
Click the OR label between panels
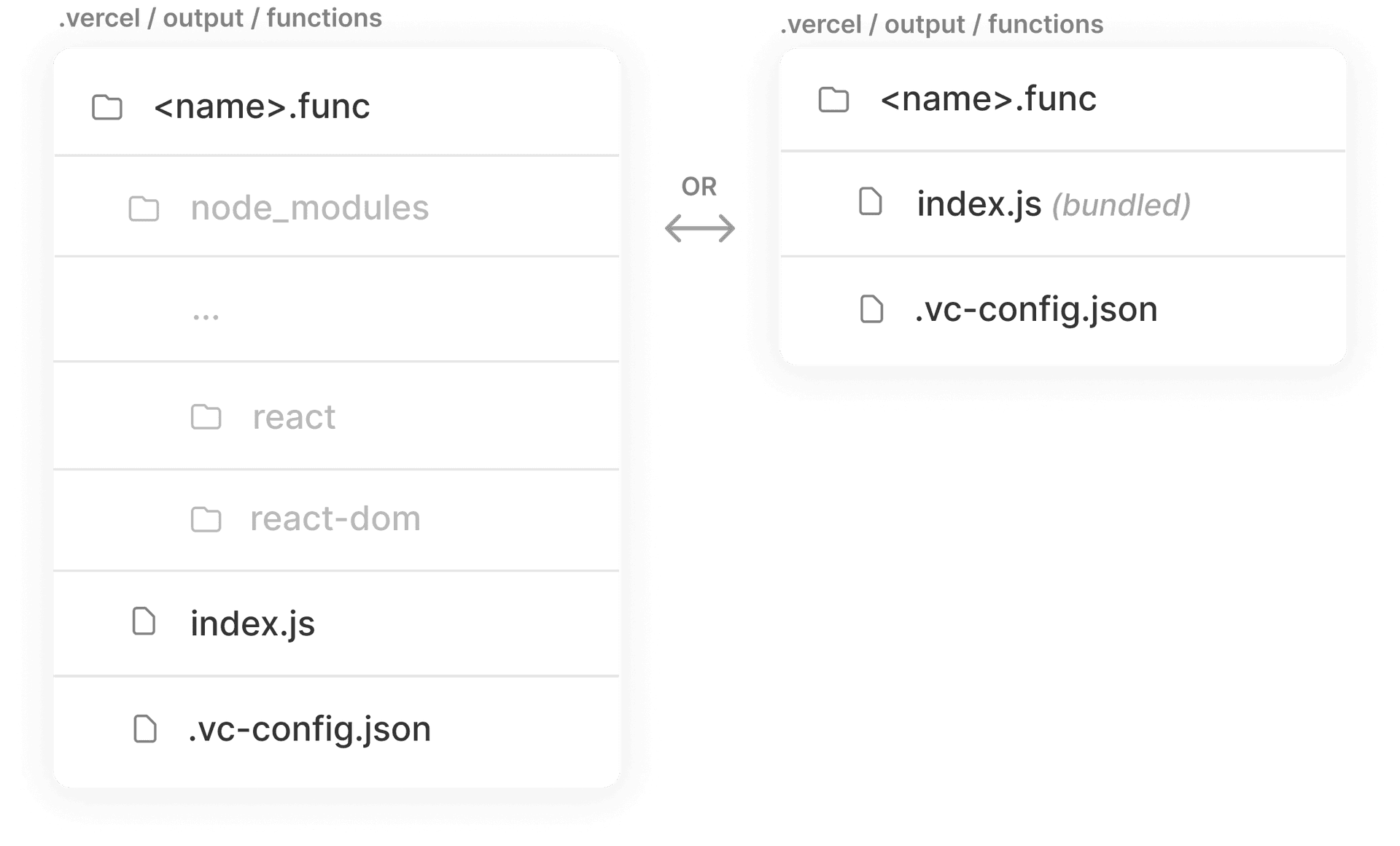(x=699, y=187)
